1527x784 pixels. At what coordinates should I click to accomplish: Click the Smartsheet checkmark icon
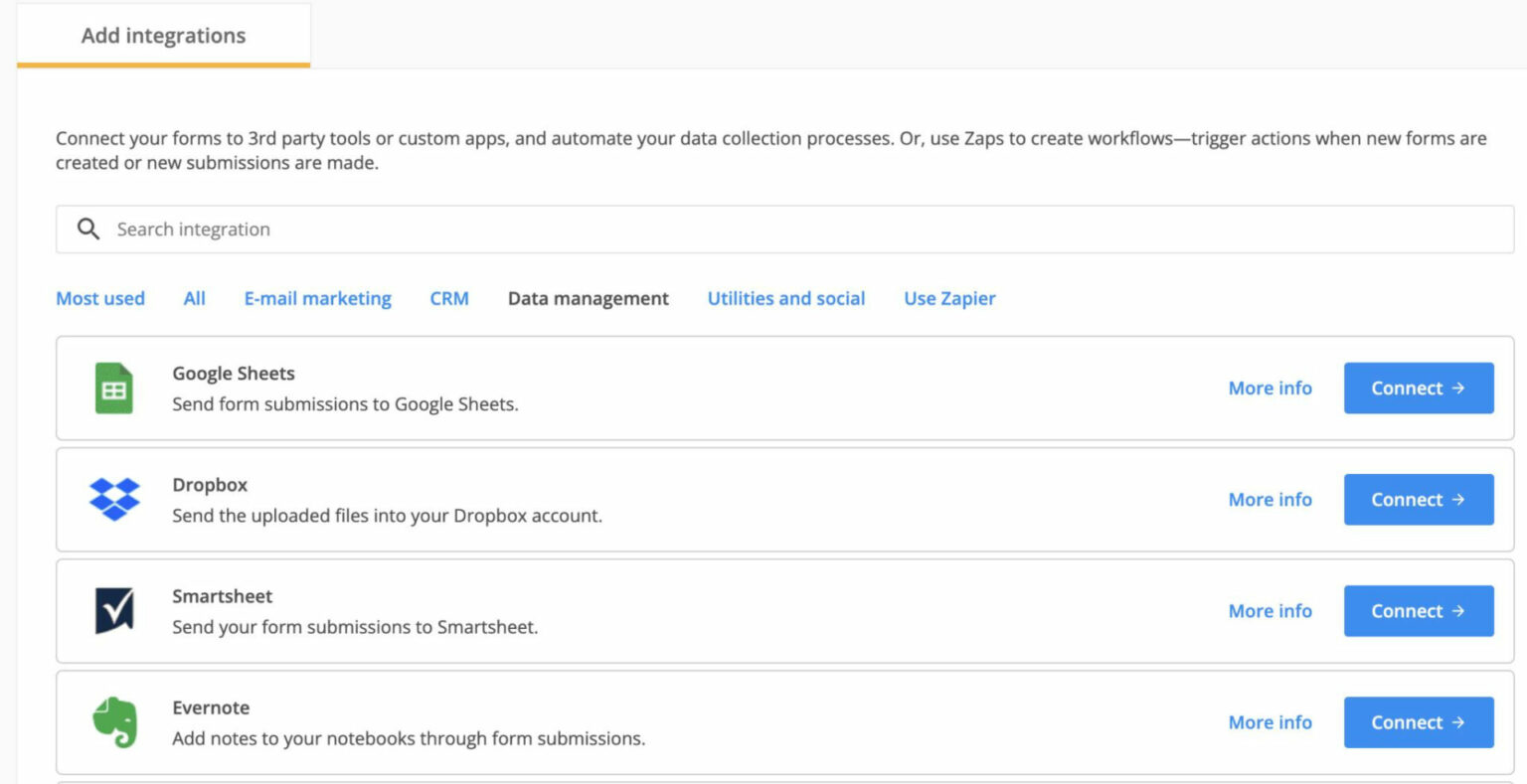point(114,611)
